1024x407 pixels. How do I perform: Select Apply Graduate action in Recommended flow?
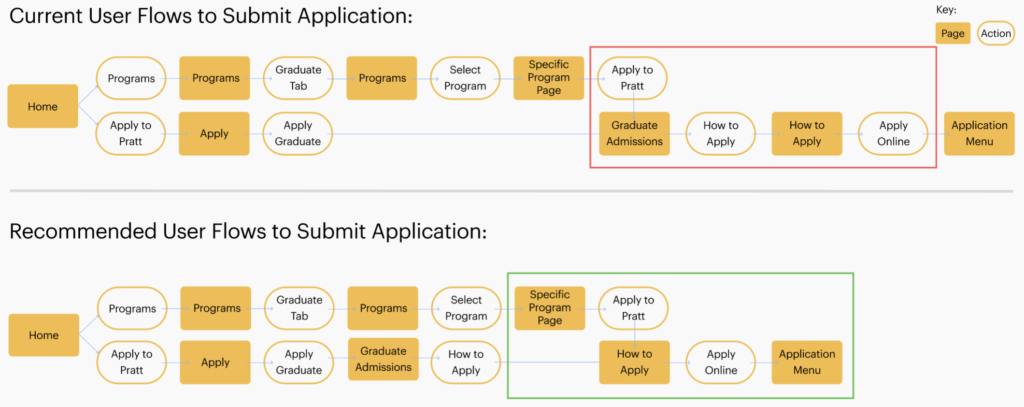[300, 363]
